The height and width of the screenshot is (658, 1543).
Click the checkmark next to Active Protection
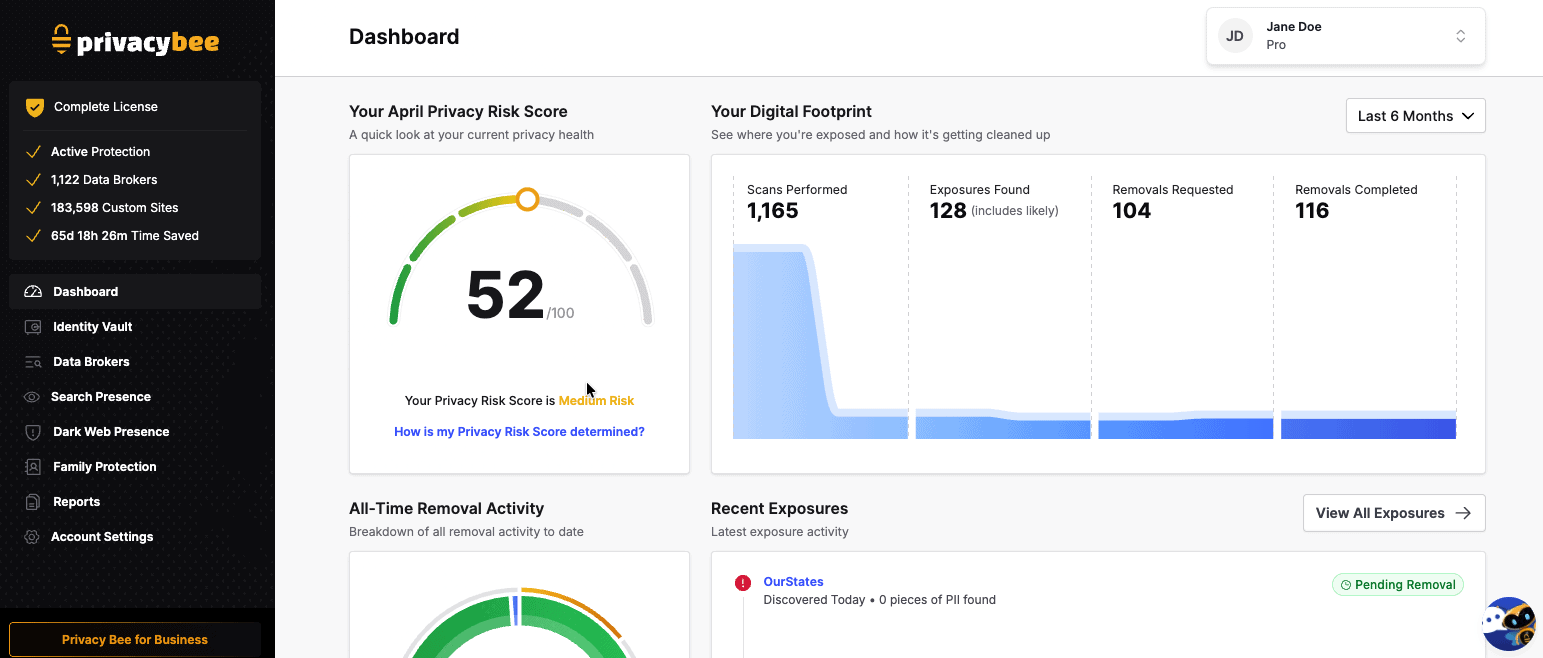coord(33,152)
